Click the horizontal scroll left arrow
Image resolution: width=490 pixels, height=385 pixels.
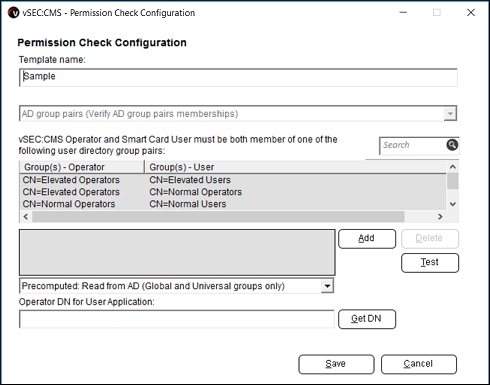coord(26,217)
